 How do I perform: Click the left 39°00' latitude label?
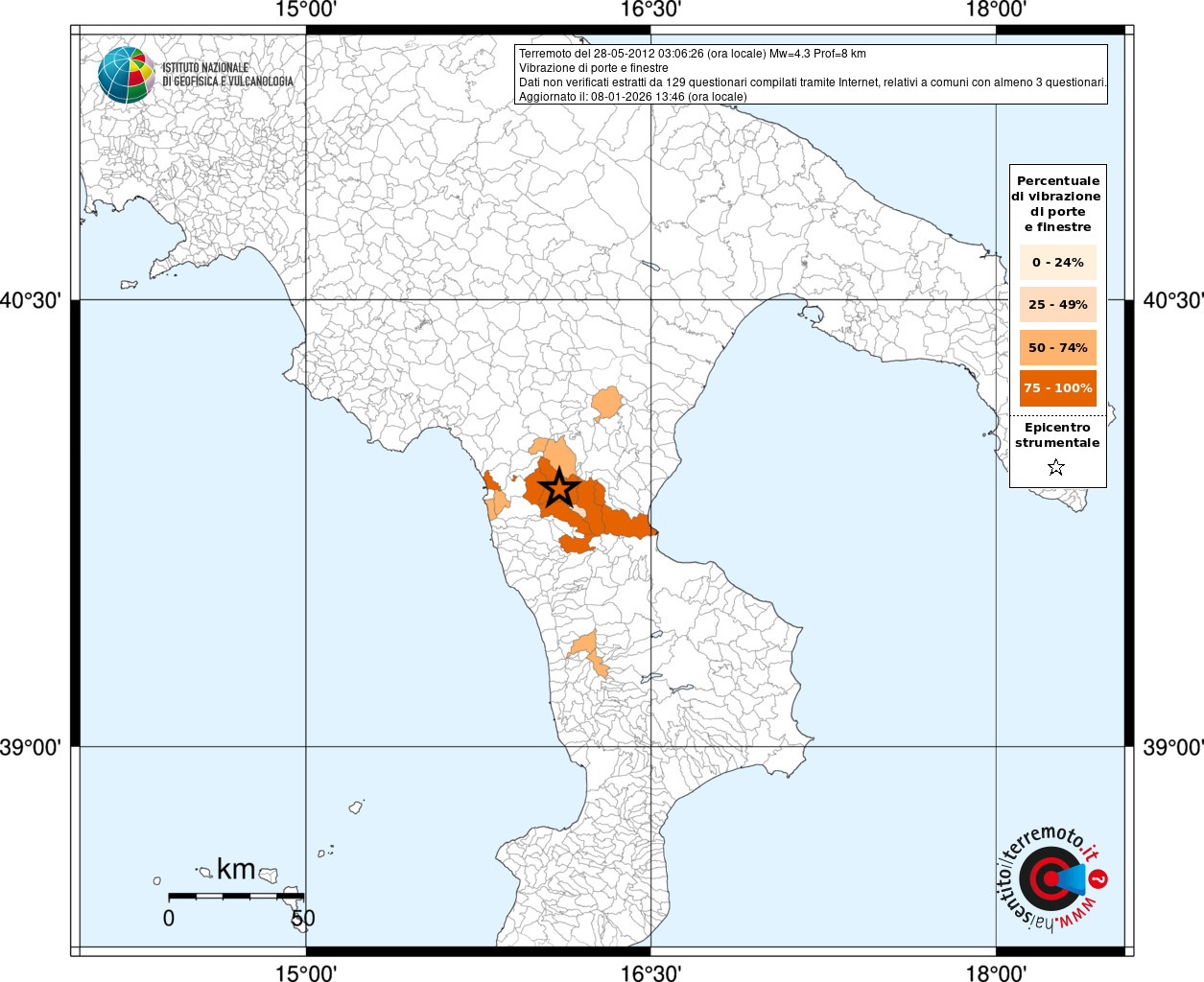click(31, 747)
